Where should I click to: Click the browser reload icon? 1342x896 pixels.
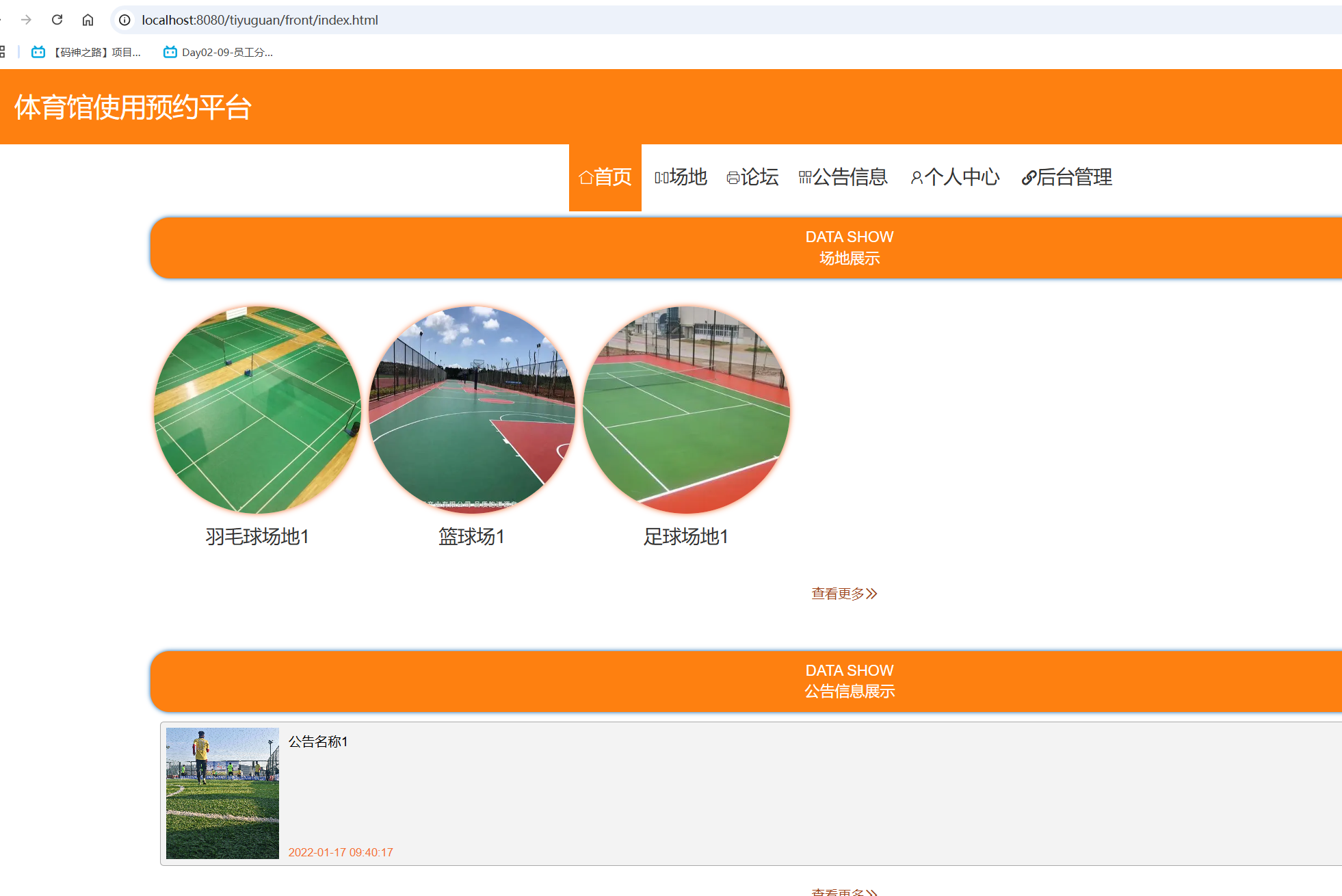[57, 20]
